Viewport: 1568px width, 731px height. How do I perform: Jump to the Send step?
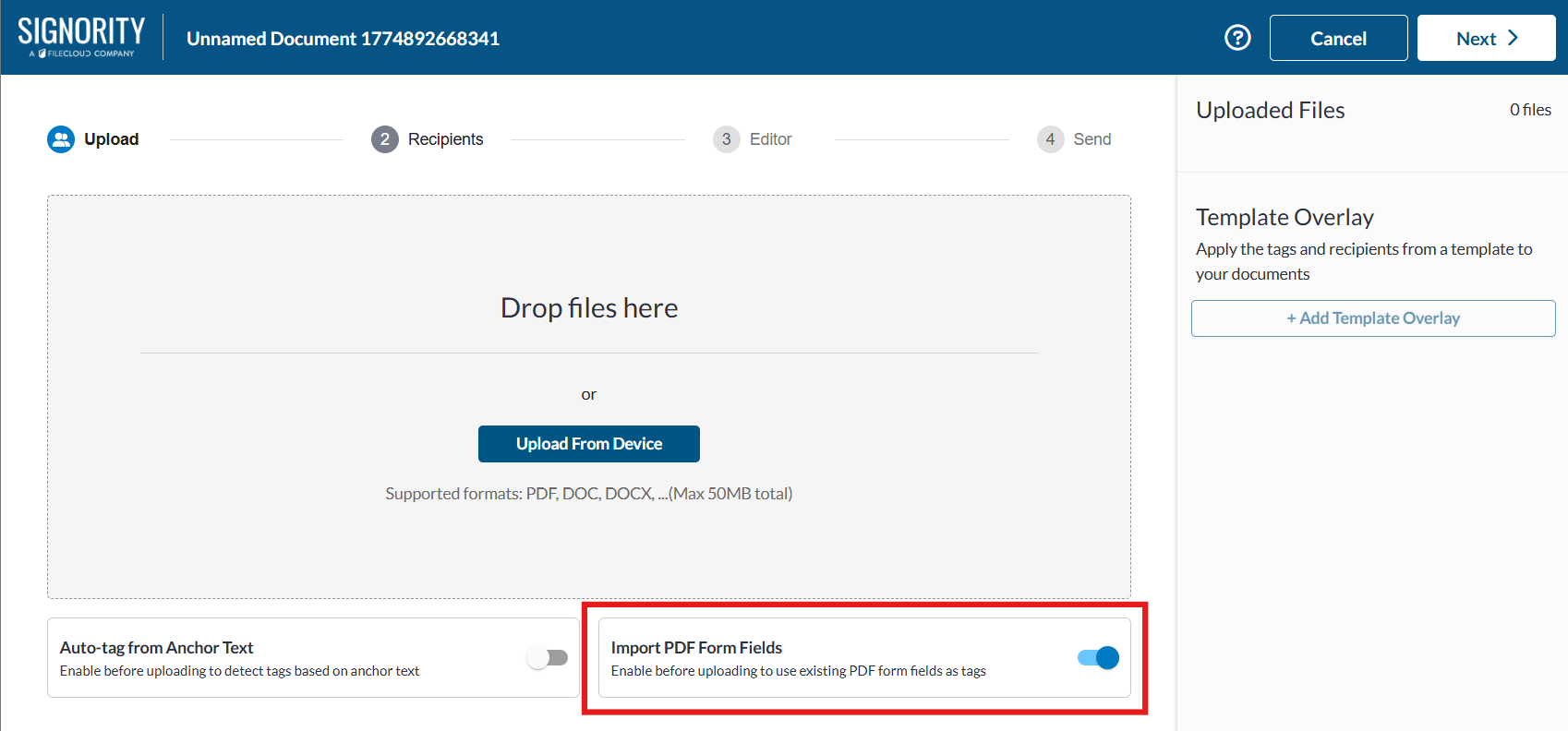(x=1092, y=139)
